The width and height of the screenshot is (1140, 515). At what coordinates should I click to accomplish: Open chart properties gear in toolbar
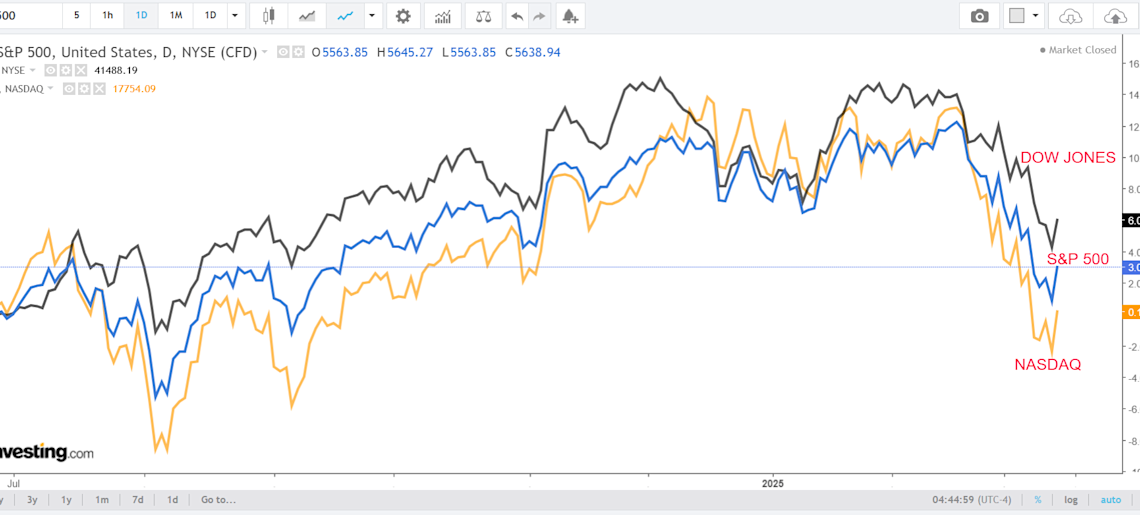[x=402, y=15]
